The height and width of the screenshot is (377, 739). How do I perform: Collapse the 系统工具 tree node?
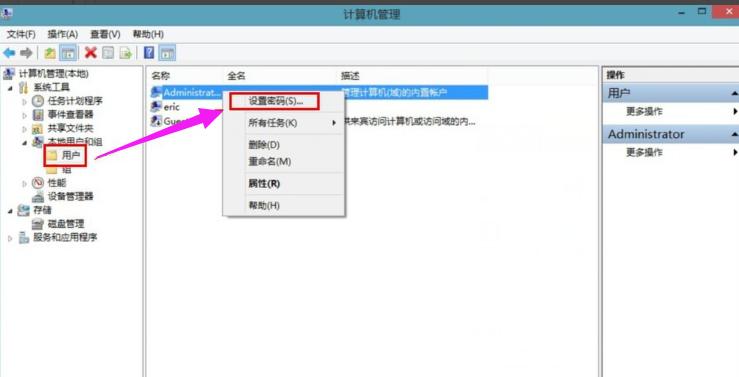click(11, 88)
